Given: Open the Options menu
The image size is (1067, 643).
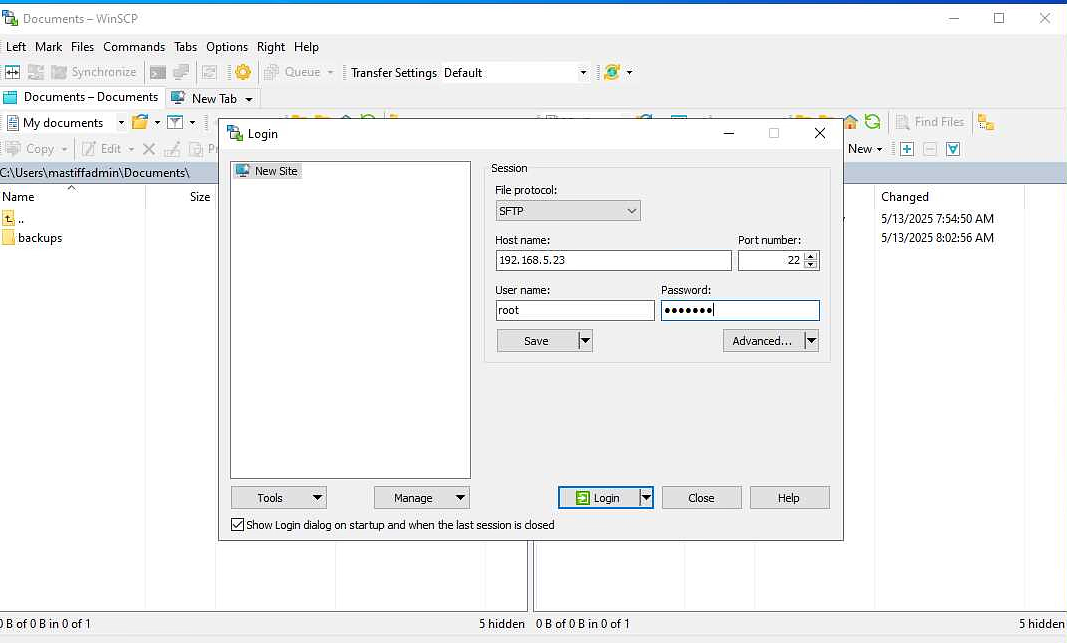Looking at the screenshot, I should point(227,47).
